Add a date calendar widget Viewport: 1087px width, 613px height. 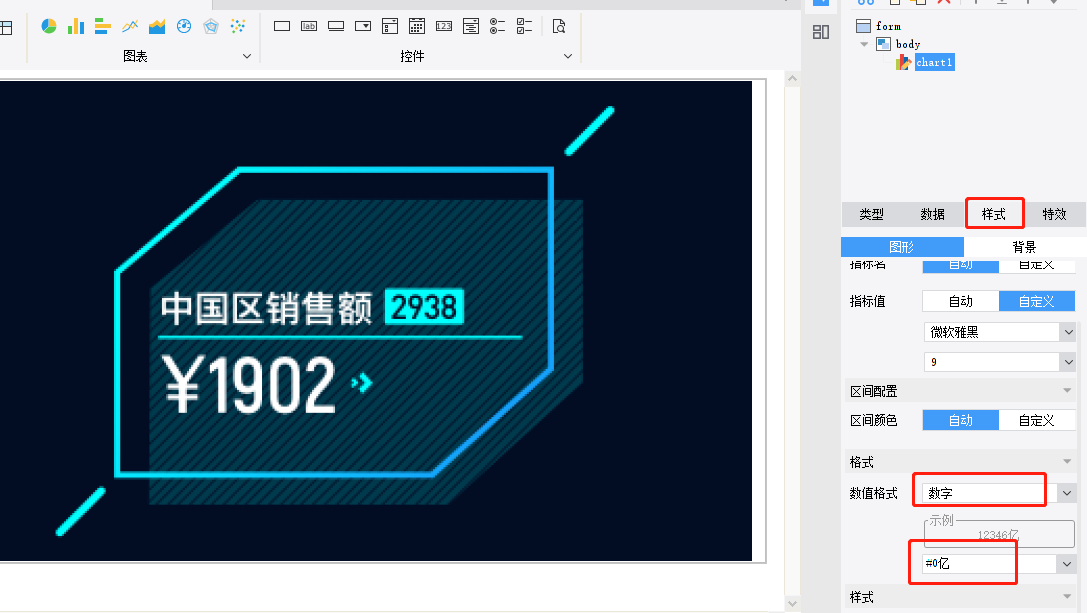click(x=417, y=26)
